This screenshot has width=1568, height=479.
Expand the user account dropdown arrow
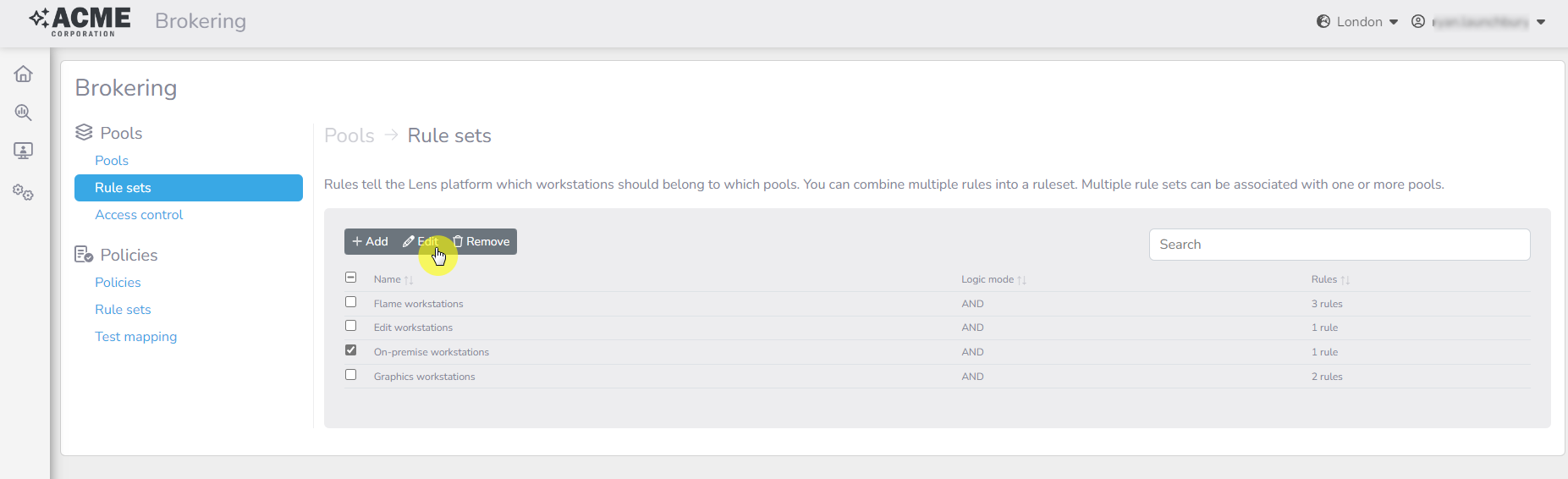click(1541, 22)
